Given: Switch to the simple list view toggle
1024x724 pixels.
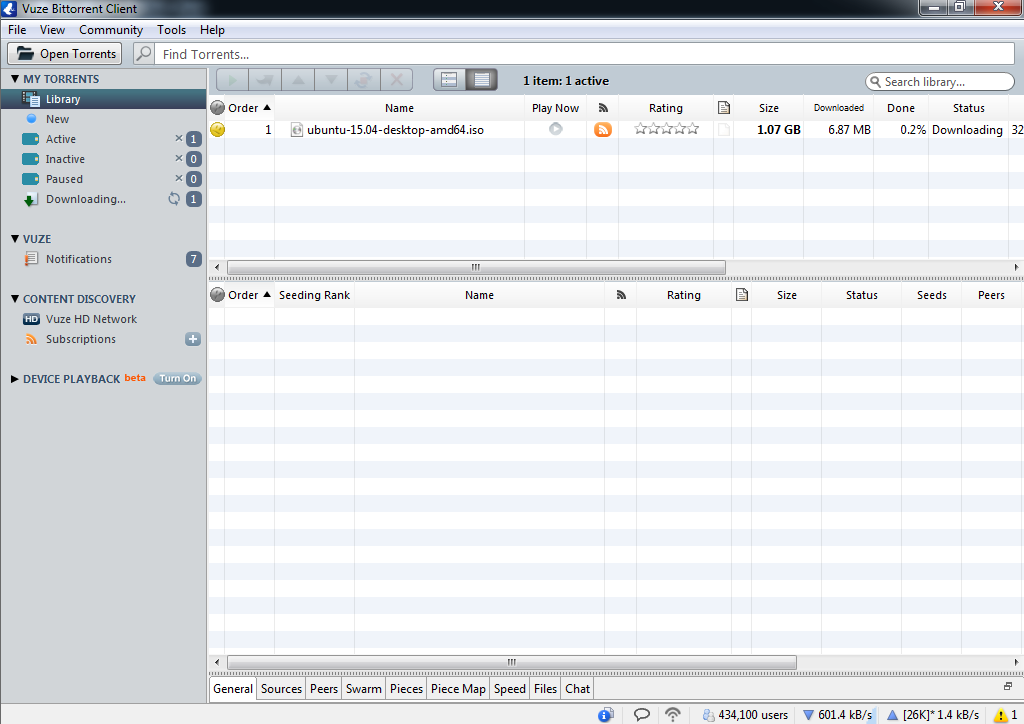Looking at the screenshot, I should click(449, 80).
